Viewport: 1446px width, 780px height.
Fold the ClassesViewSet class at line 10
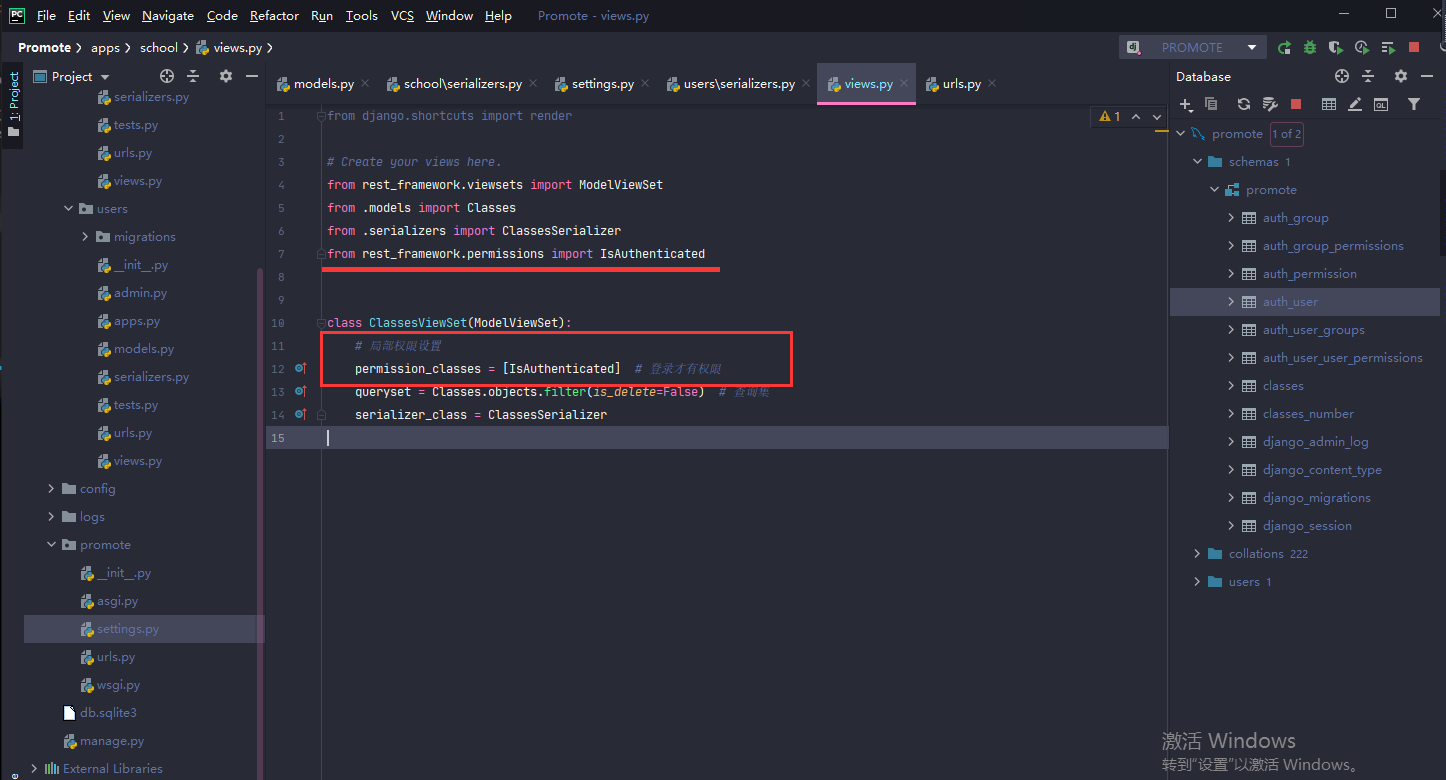click(321, 323)
